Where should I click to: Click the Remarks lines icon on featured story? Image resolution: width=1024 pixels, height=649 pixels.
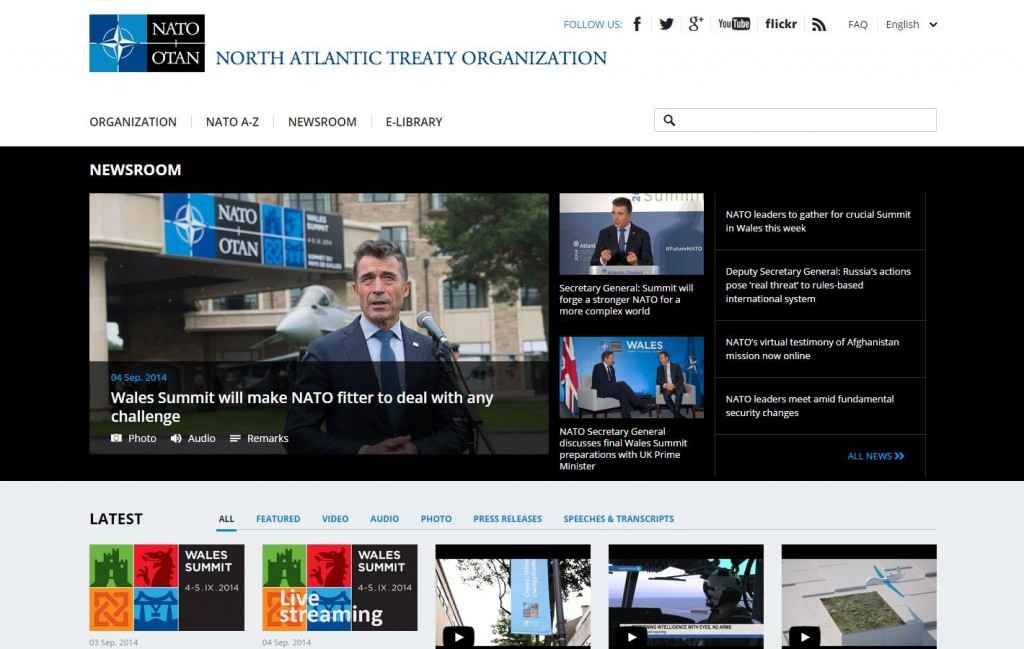(x=235, y=438)
